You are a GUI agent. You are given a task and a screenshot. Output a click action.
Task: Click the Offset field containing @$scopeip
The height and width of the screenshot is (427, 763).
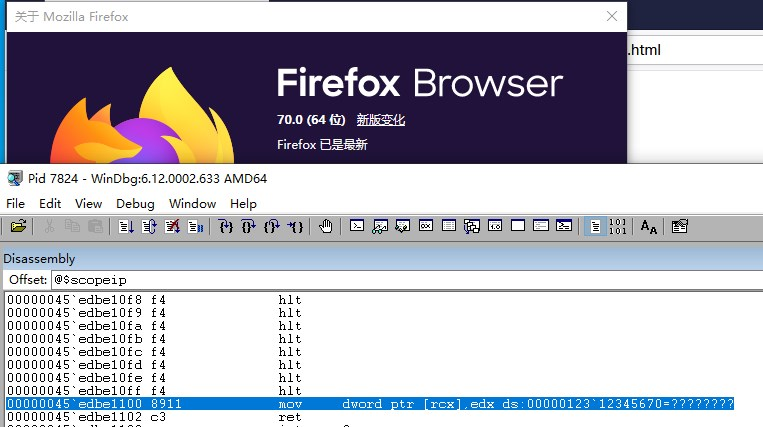point(407,280)
